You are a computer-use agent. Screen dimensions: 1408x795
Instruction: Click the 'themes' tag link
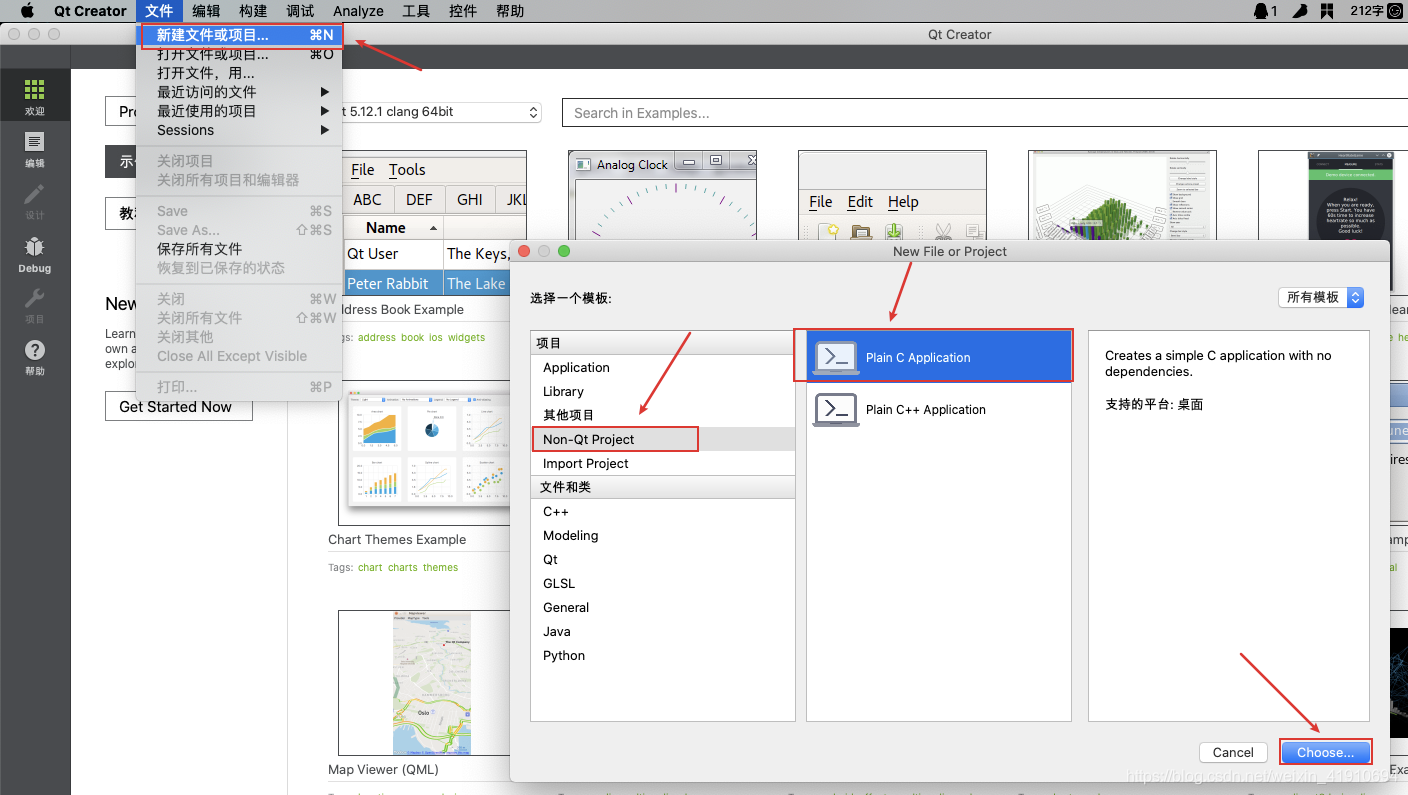point(440,567)
